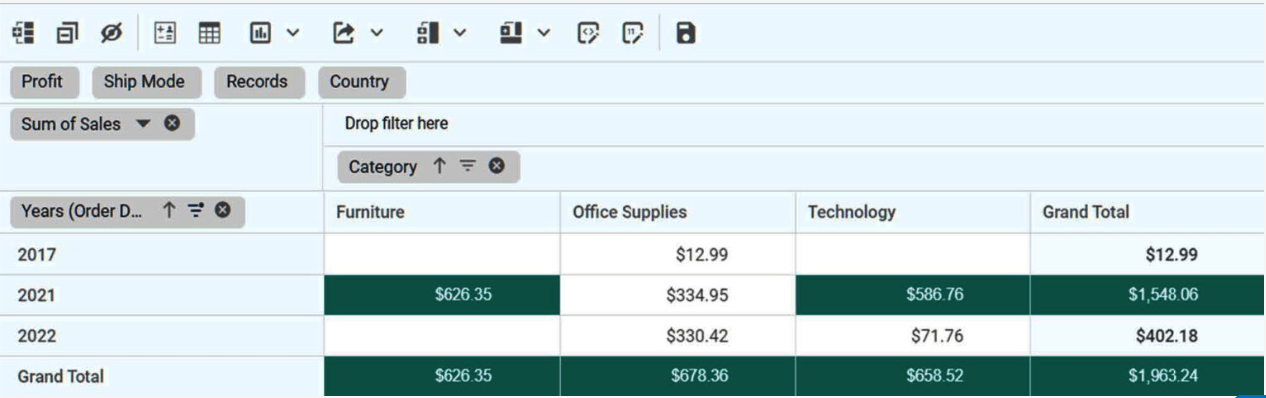1266x398 pixels.
Task: Expand the subtotals dropdown arrow
Action: [x=460, y=33]
